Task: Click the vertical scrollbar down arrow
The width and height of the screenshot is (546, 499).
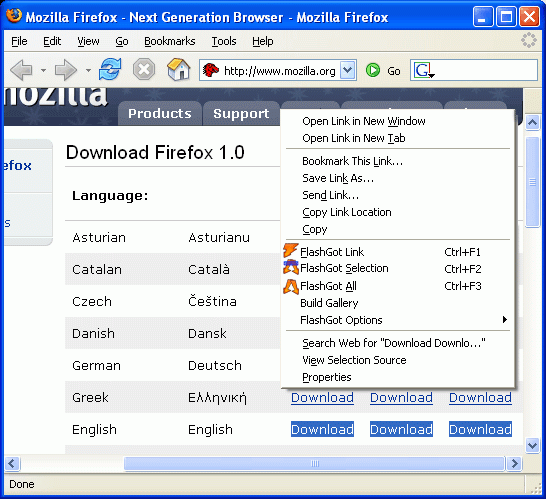Action: pyautogui.click(x=532, y=445)
